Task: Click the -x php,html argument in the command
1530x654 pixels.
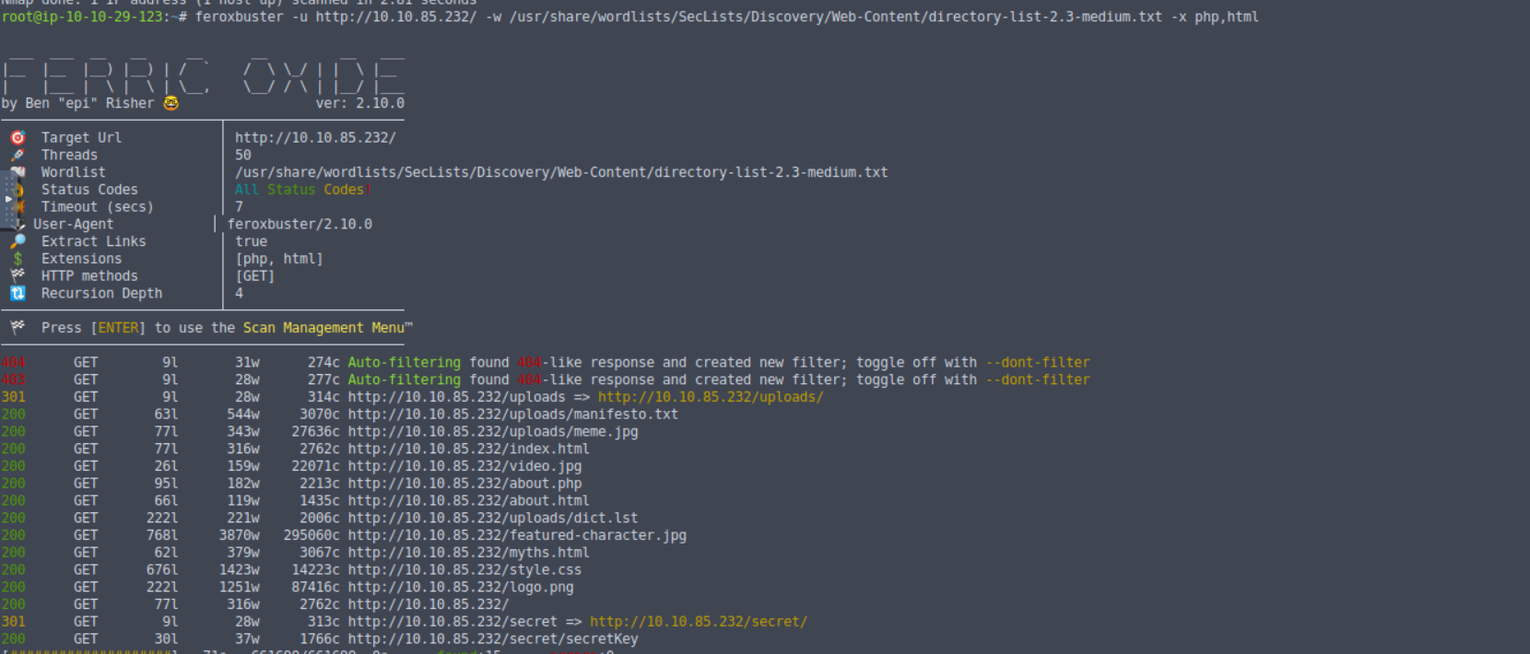Action: click(x=1215, y=17)
